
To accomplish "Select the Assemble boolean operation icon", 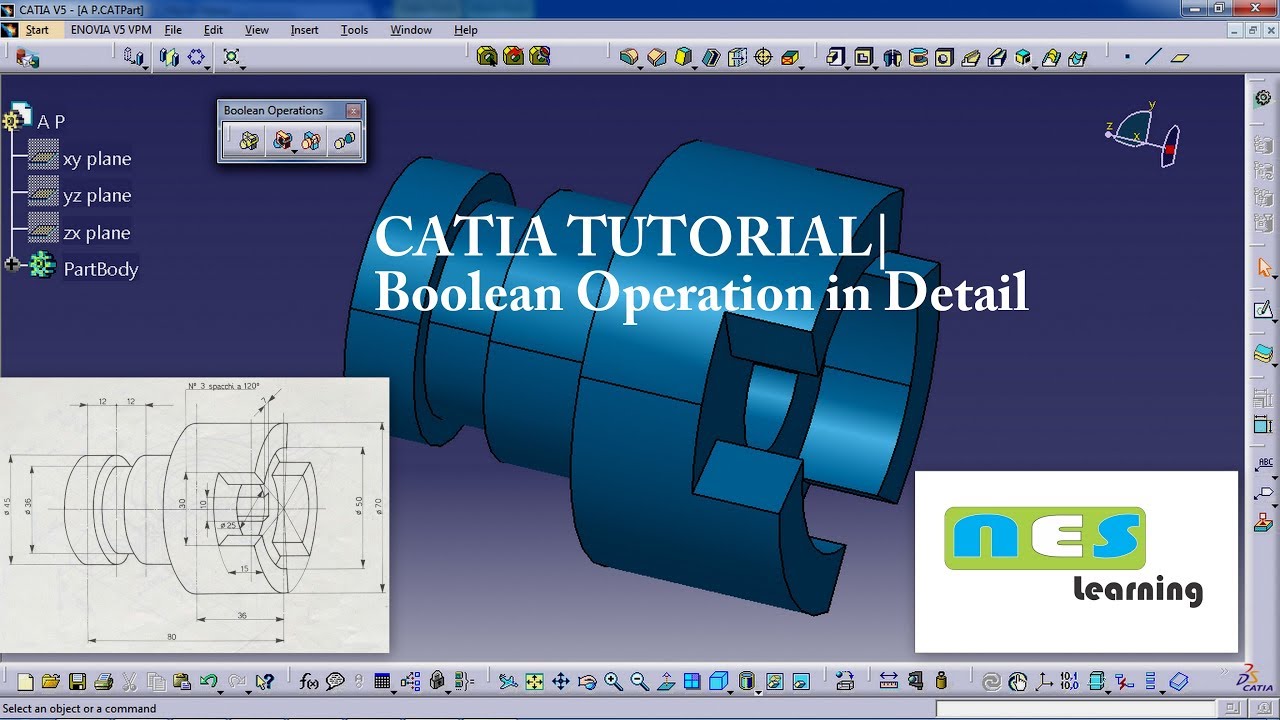I will coord(249,141).
